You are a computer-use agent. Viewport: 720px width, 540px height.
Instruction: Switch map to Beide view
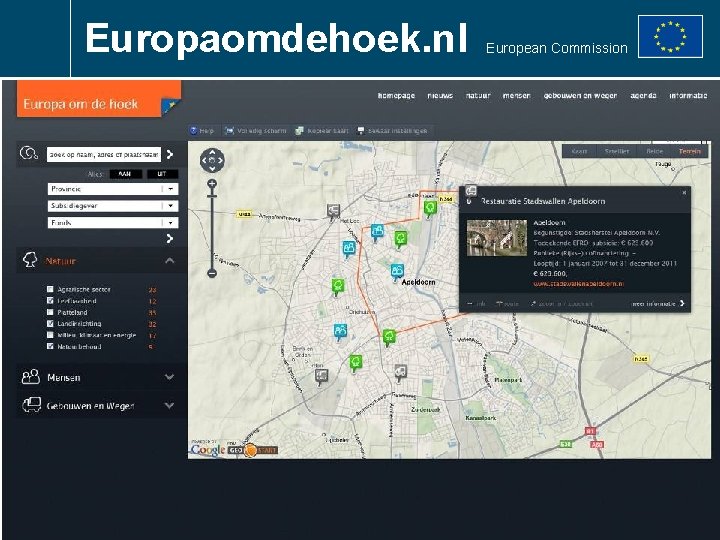654,151
